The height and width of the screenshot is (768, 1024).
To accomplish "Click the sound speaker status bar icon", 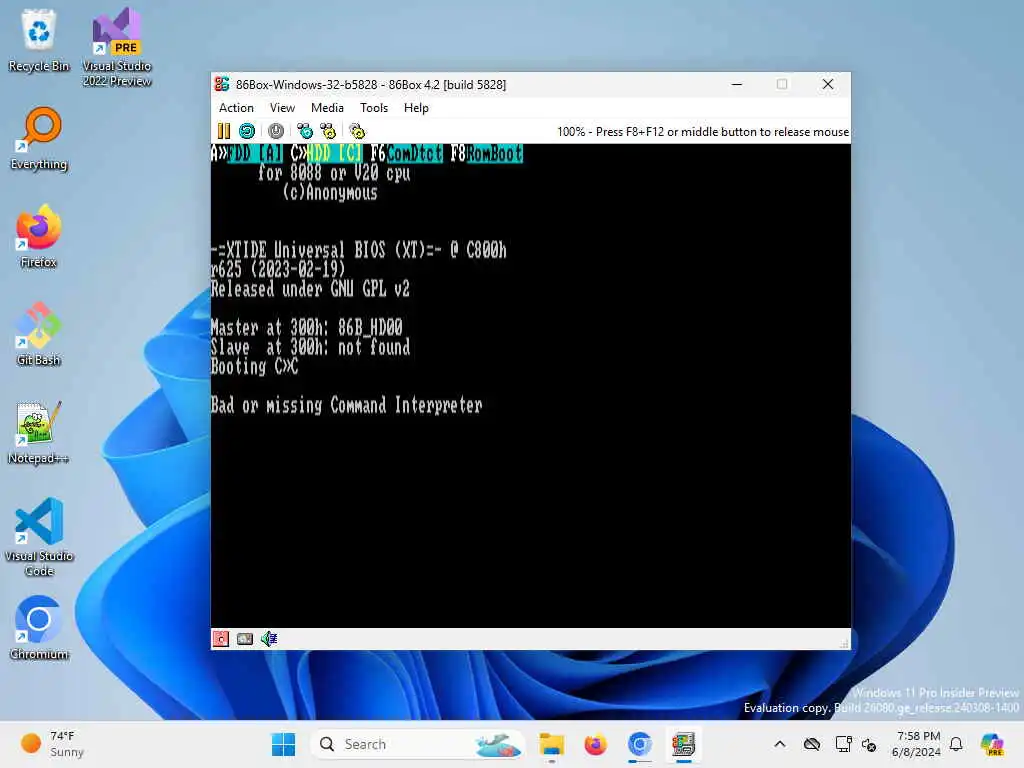I will (x=269, y=639).
